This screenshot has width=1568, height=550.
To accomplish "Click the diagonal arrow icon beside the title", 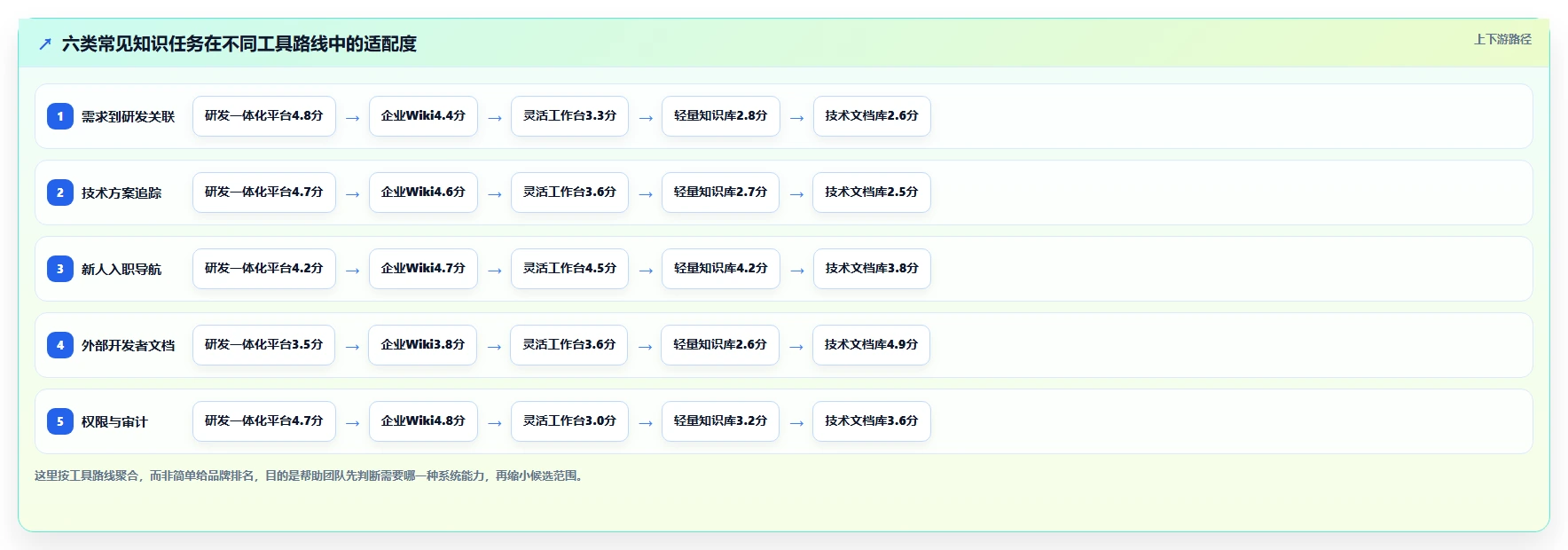I will tap(45, 43).
